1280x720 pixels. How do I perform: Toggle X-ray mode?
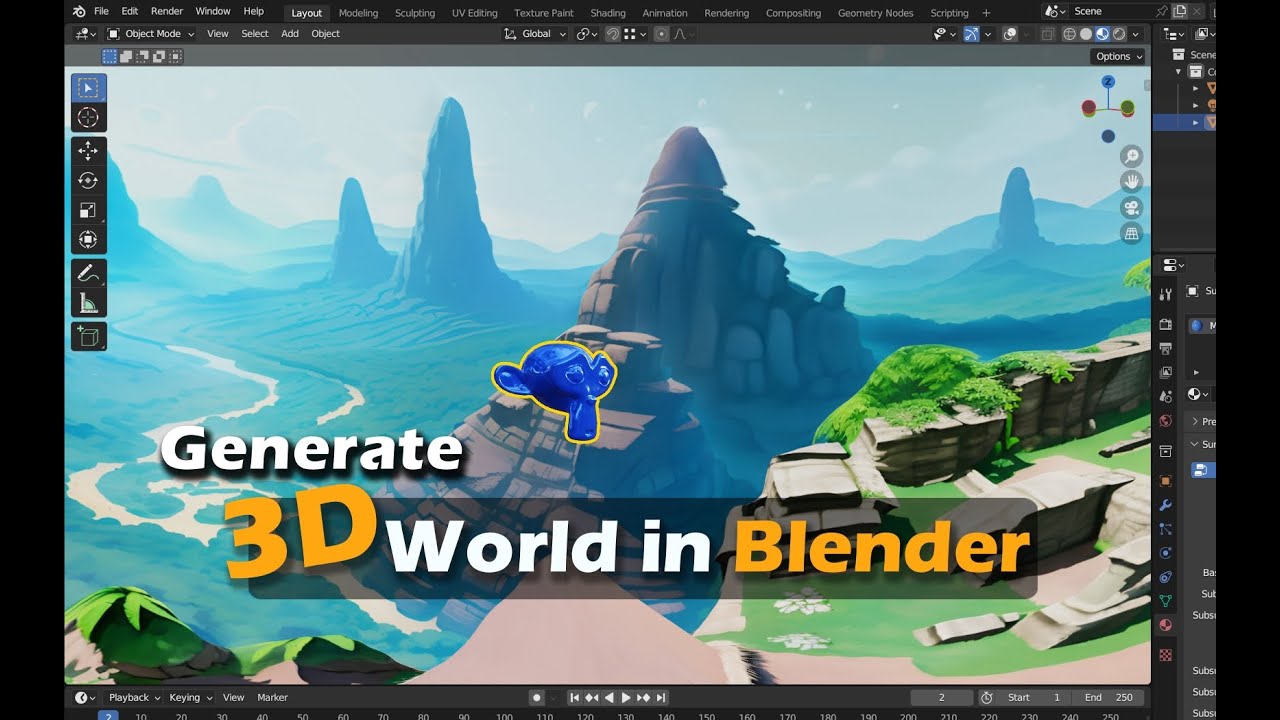pyautogui.click(x=1047, y=33)
